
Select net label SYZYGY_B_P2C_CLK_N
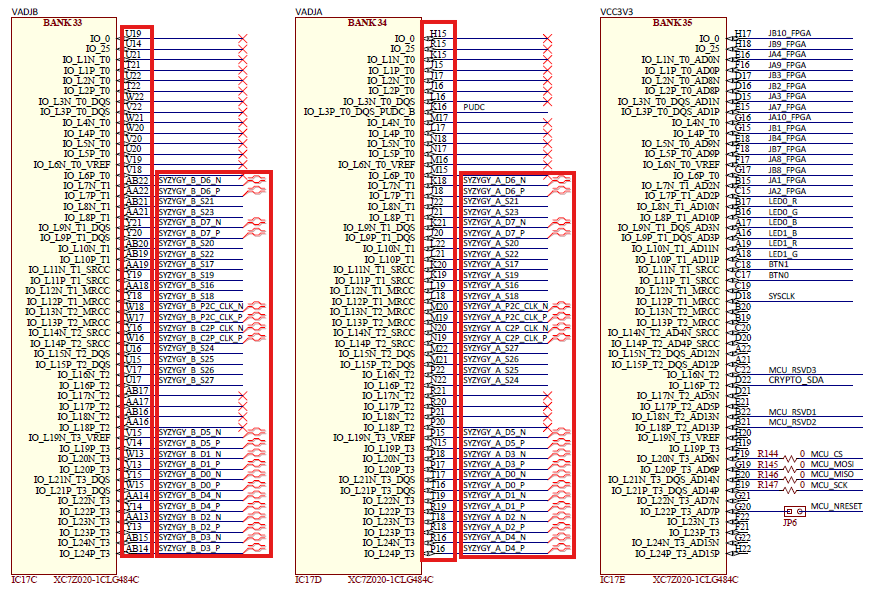201,306
